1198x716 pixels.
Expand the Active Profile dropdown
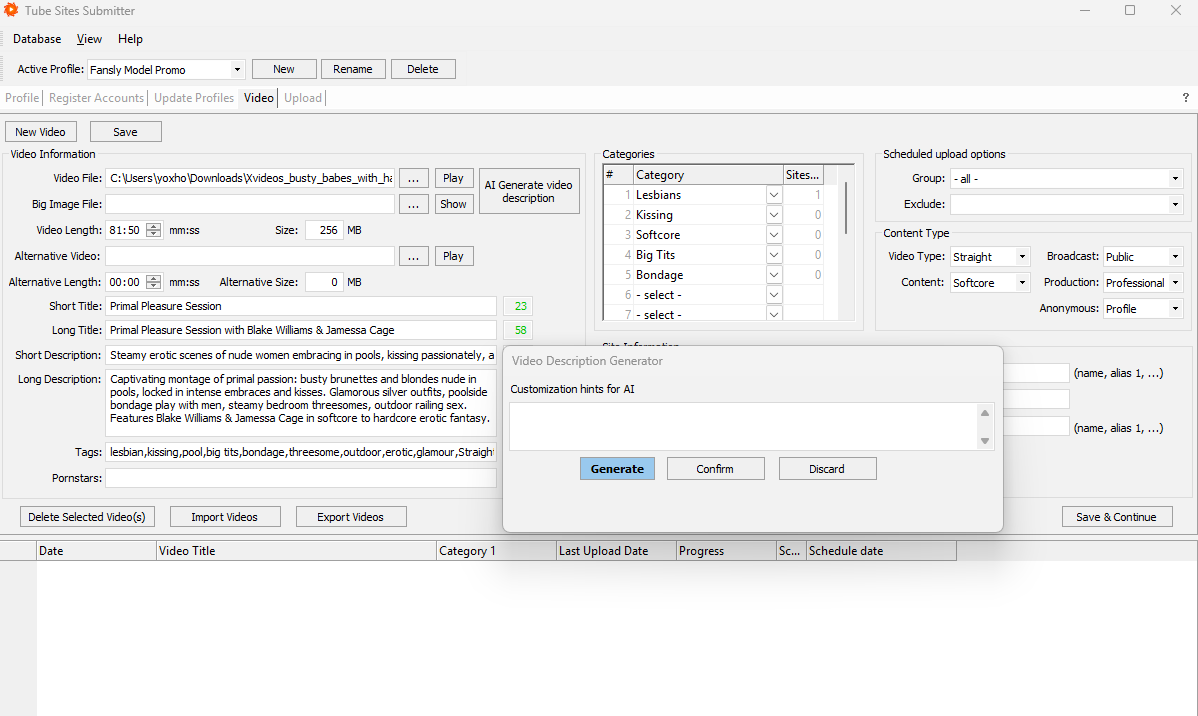pos(237,70)
